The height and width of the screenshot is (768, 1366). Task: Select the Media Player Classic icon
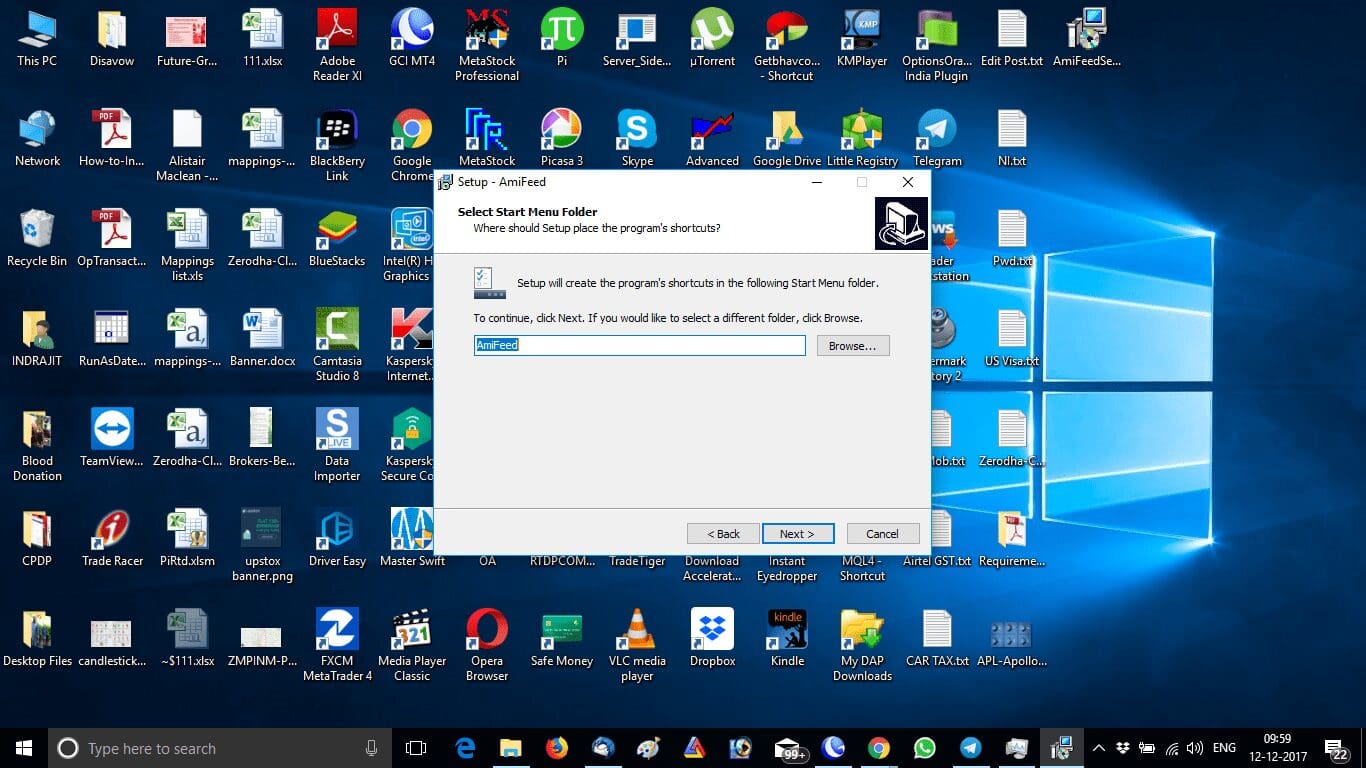pyautogui.click(x=412, y=644)
